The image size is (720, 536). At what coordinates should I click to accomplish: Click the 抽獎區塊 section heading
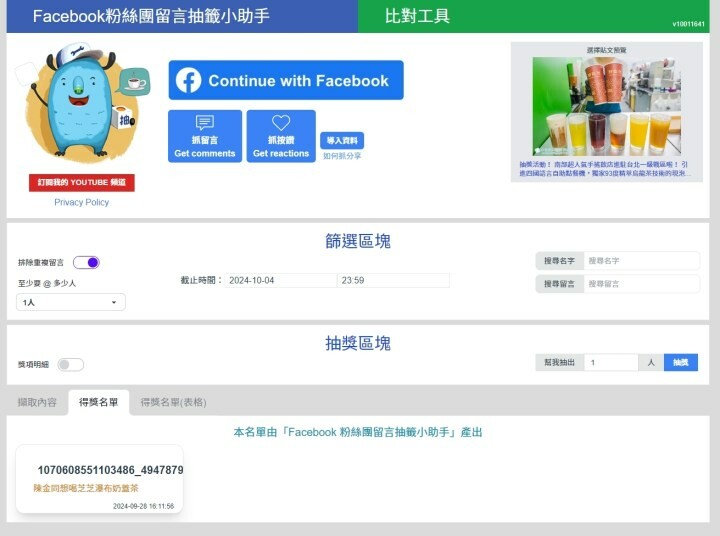(x=358, y=343)
